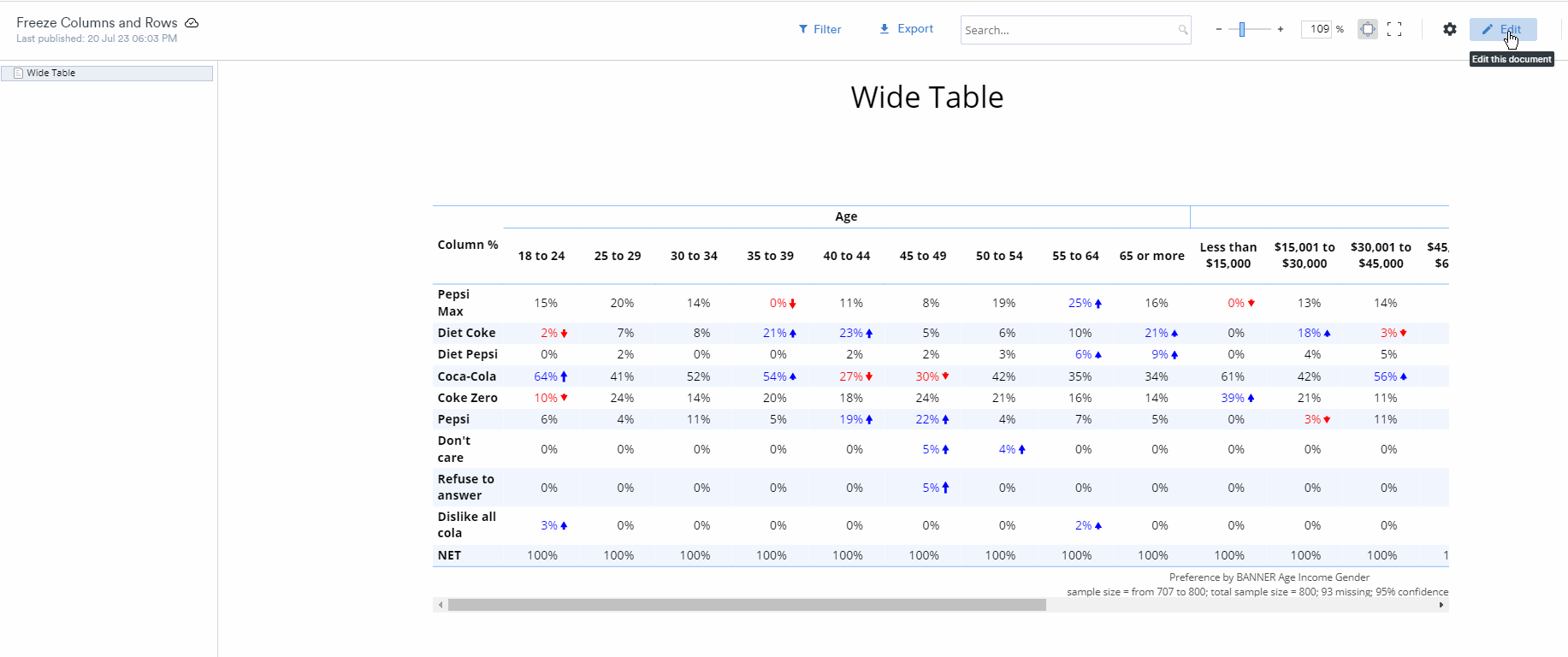
Task: Click the 35 to 39 column header
Action: [770, 256]
